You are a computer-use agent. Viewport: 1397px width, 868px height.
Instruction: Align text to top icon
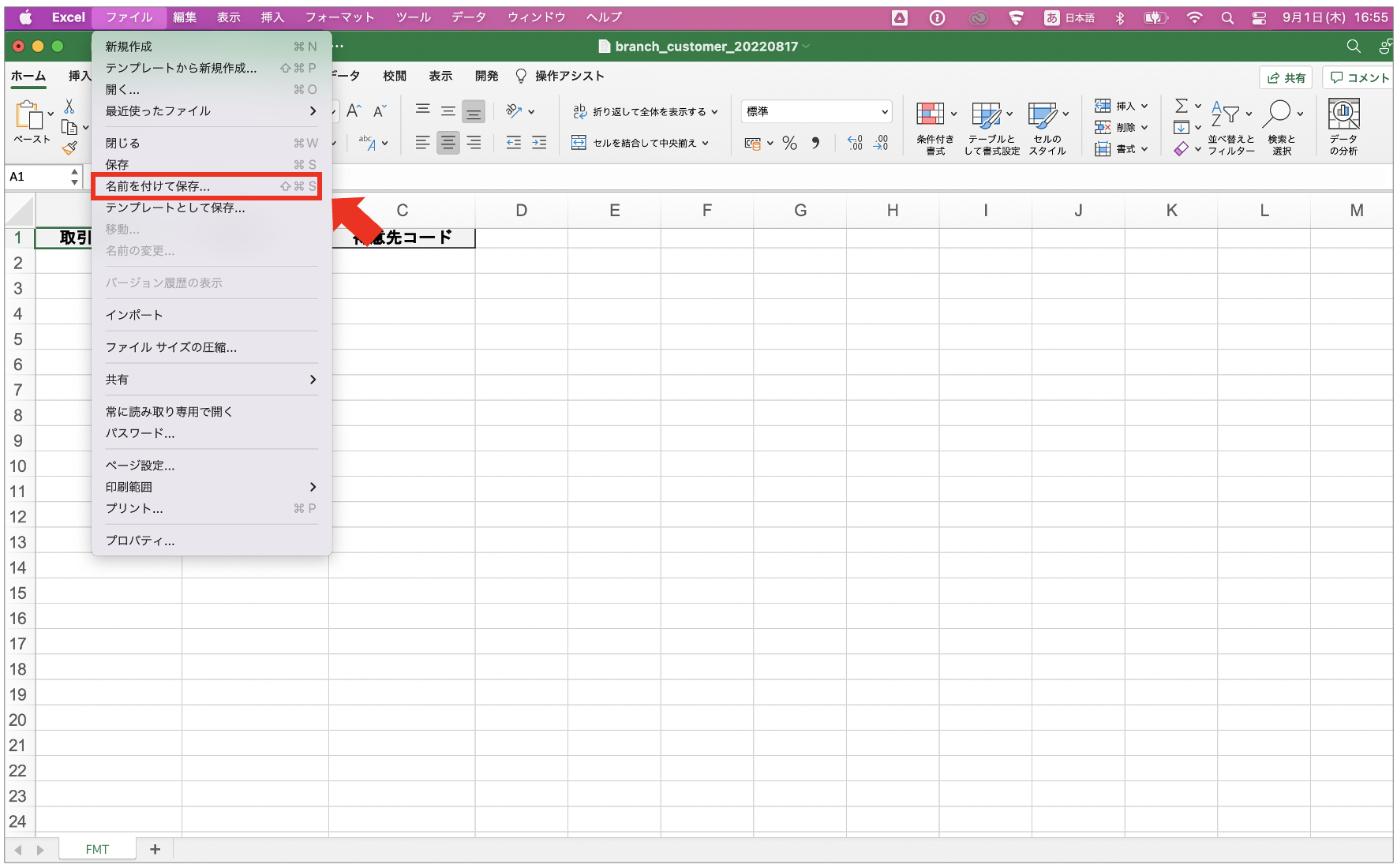pyautogui.click(x=423, y=111)
